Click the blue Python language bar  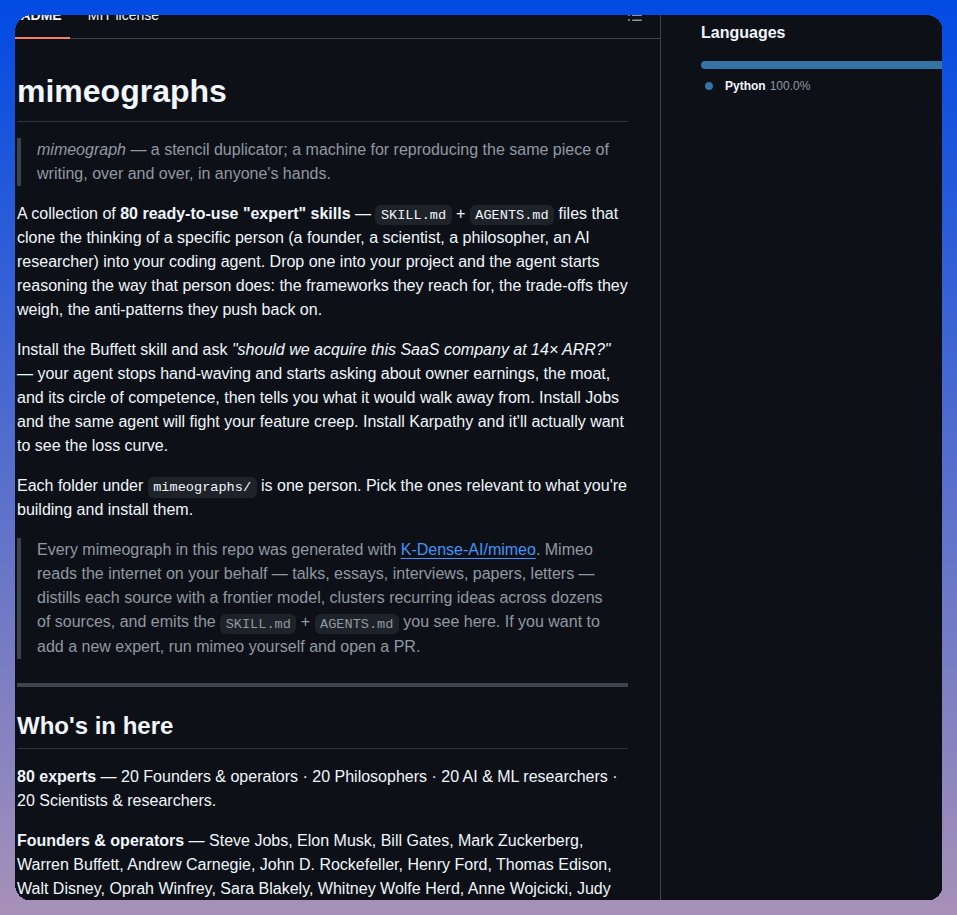(821, 65)
